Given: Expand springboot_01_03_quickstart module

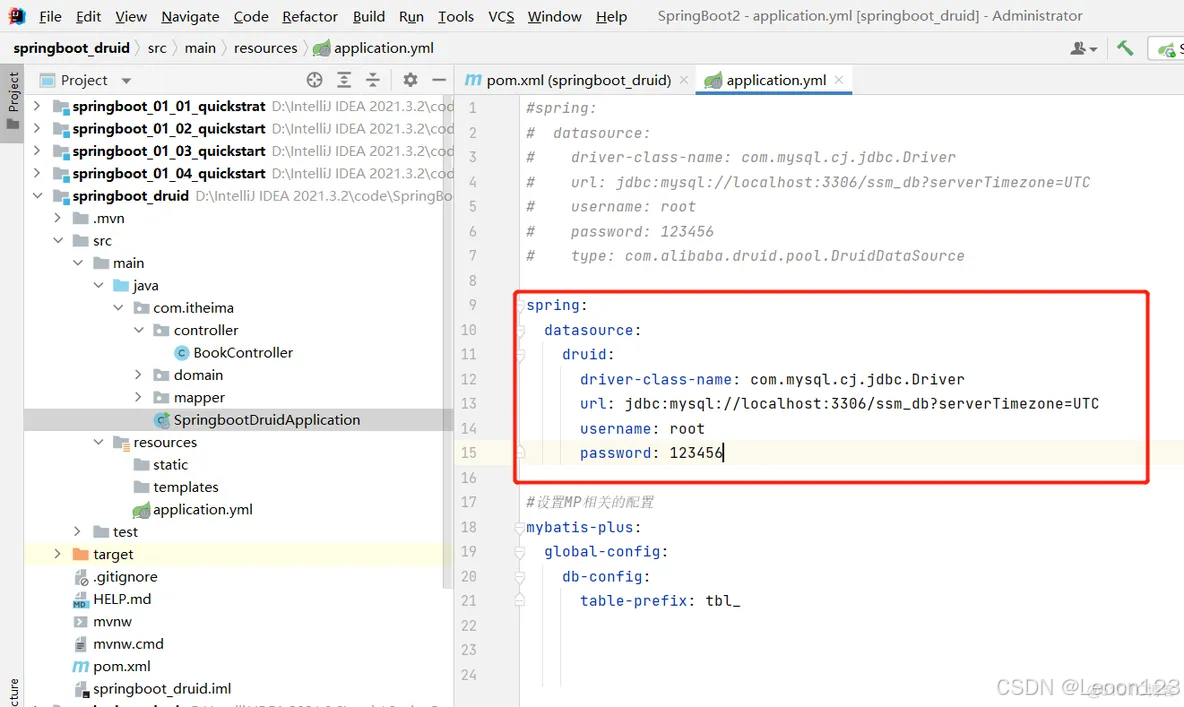Looking at the screenshot, I should 37,150.
